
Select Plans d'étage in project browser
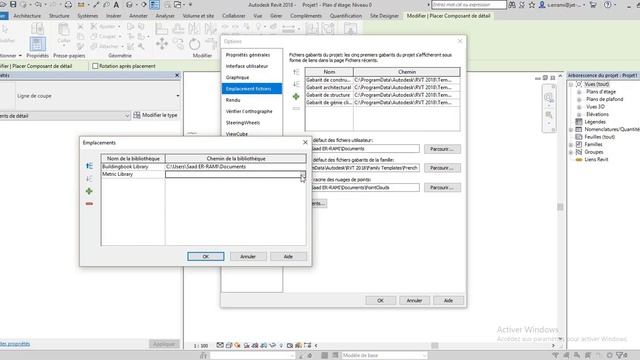[x=601, y=92]
